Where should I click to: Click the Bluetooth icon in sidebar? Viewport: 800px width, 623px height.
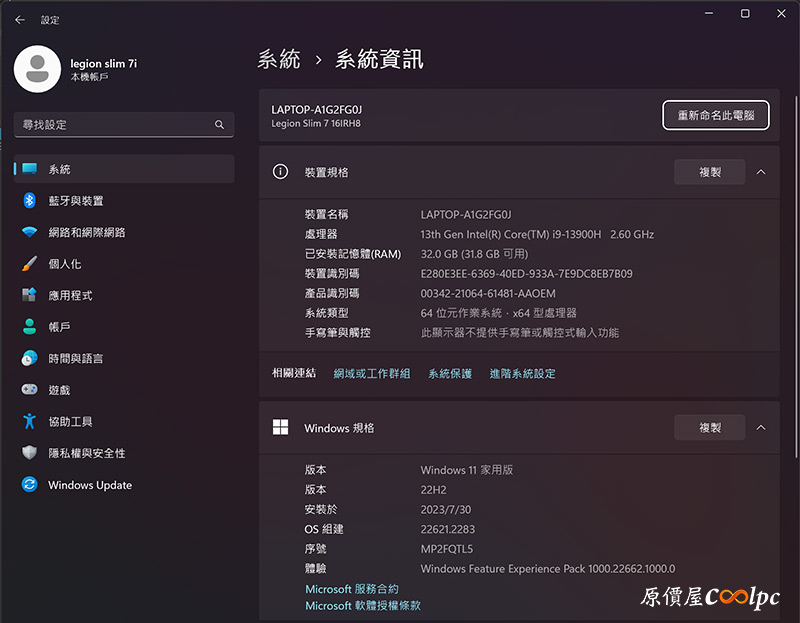click(30, 201)
